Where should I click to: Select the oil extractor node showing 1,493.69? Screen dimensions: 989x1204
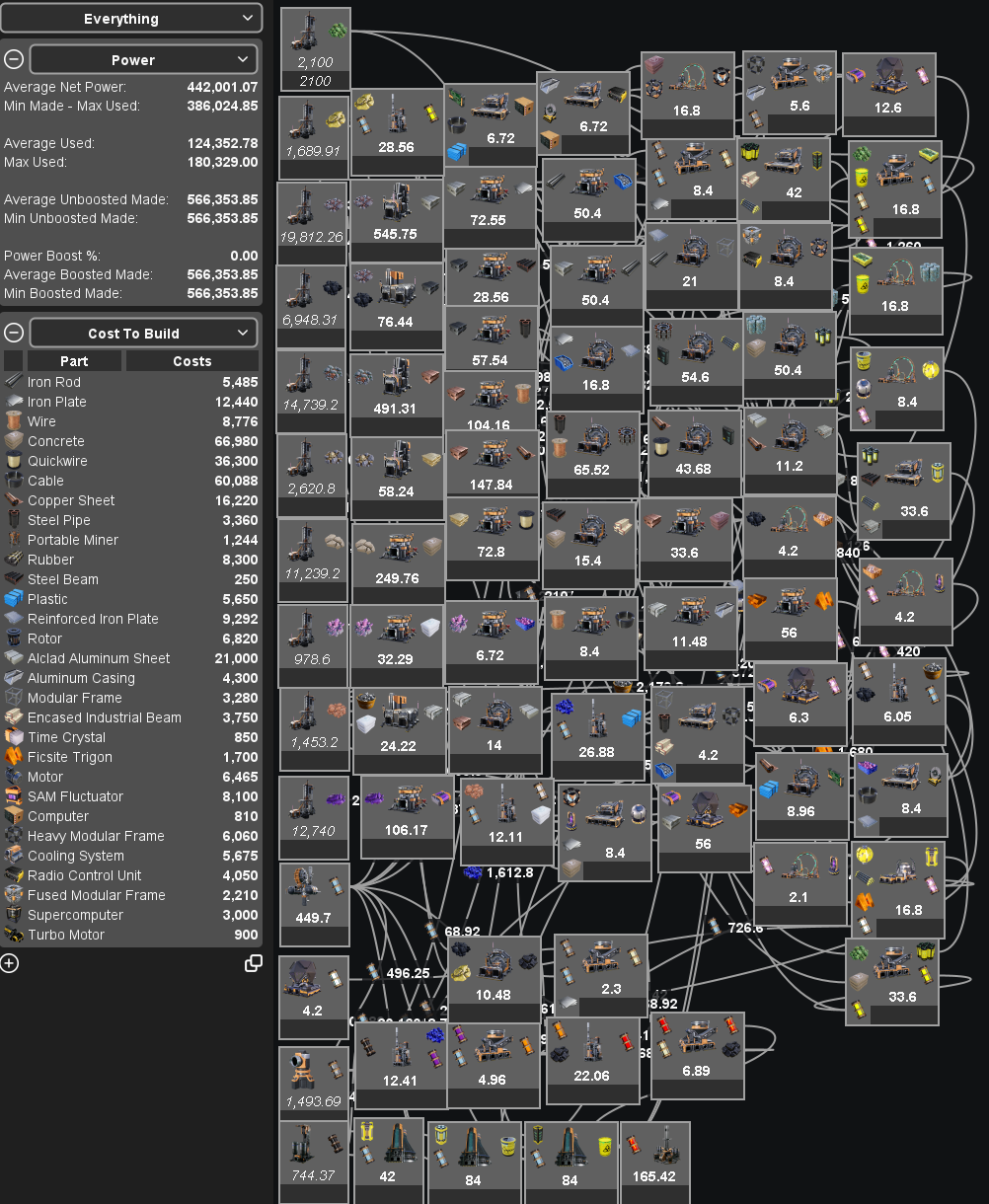tap(313, 1086)
